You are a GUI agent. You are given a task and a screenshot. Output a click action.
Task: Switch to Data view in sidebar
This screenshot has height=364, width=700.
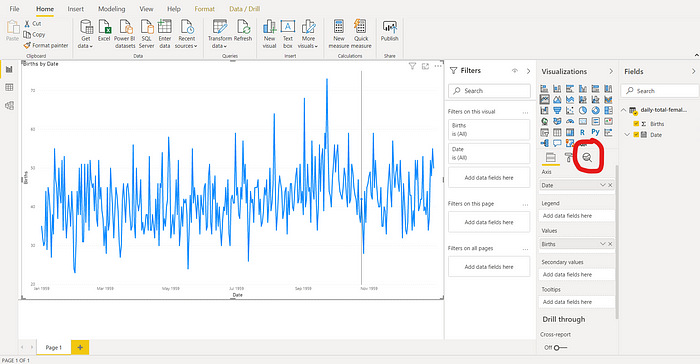click(9, 88)
